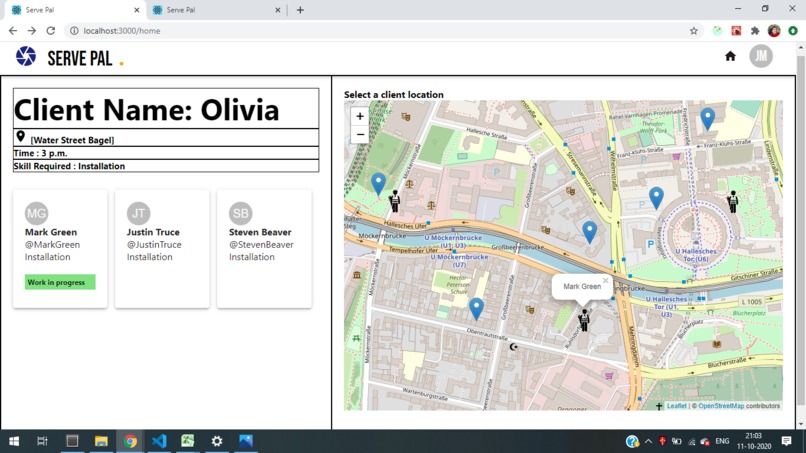Open the Windows Start menu
Screen dimensions: 806x453
[14, 441]
